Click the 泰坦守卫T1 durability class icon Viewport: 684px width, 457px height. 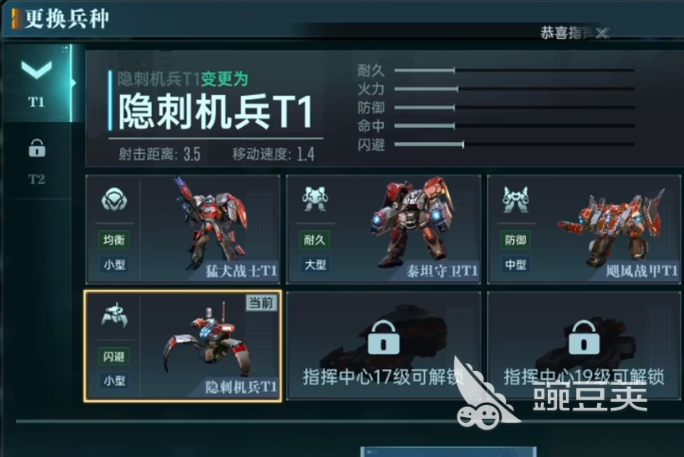(x=315, y=199)
